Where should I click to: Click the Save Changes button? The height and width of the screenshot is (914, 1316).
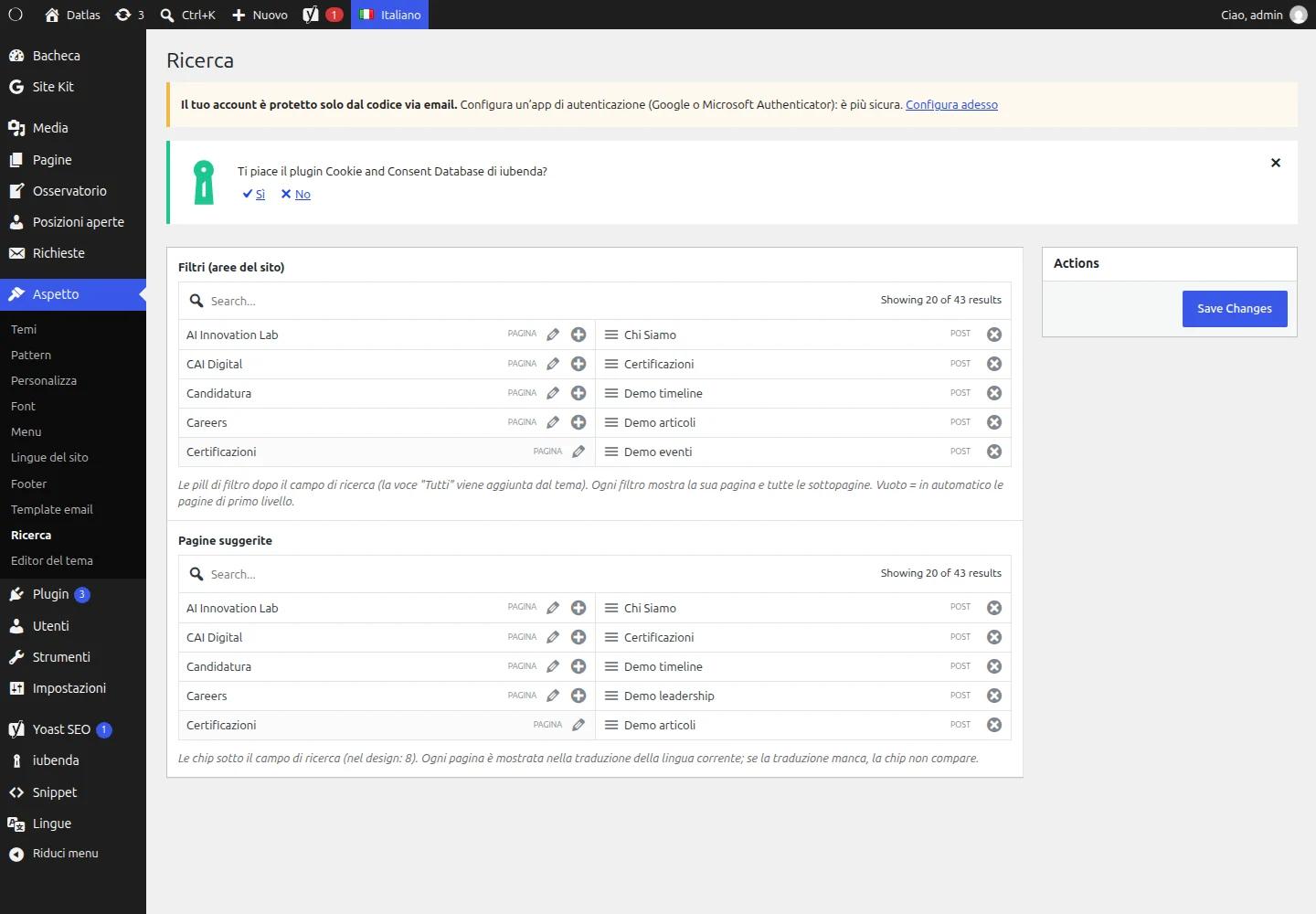1235,309
